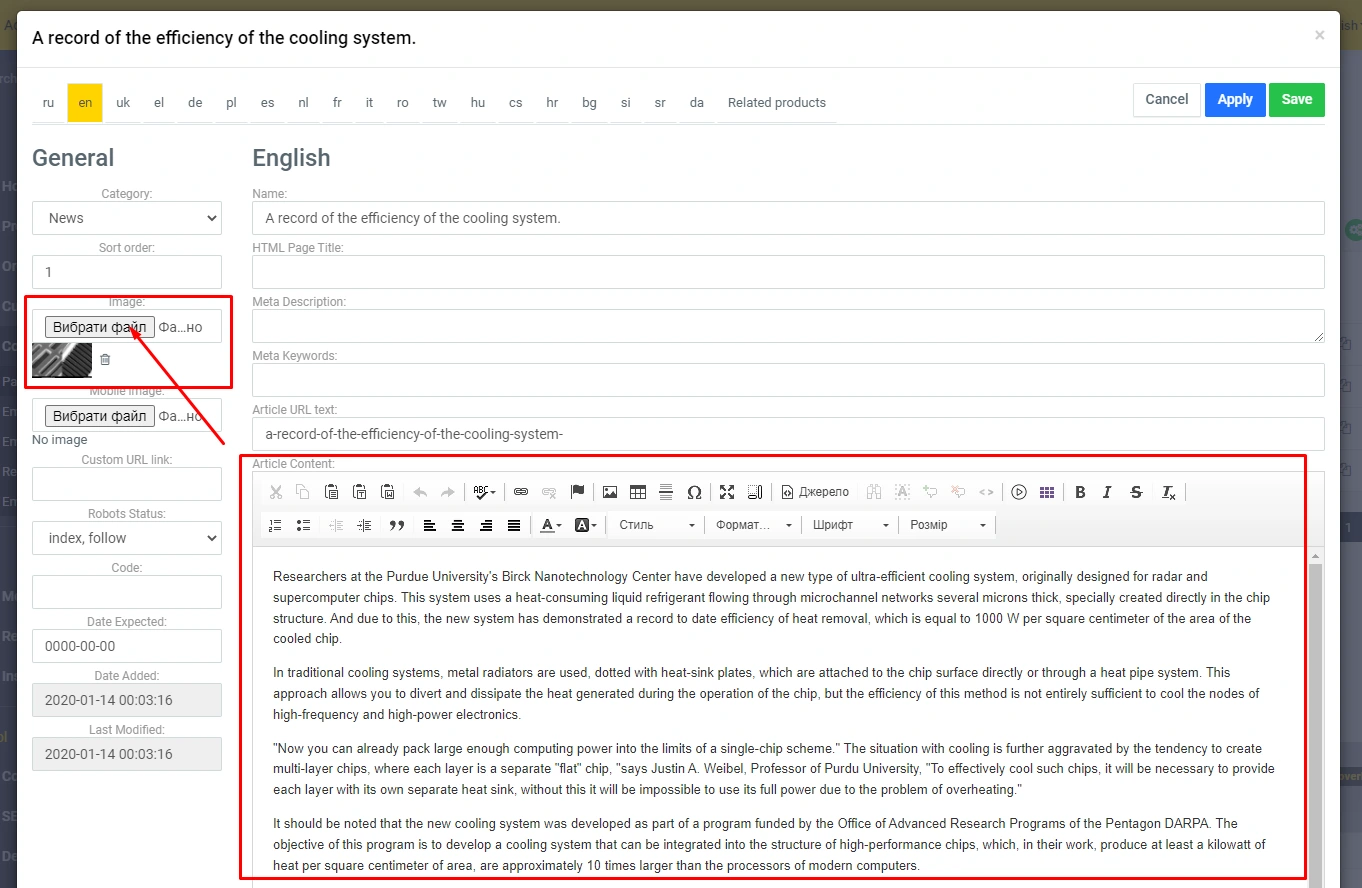1362x888 pixels.
Task: Toggle strikethrough formatting in the editor
Action: (1136, 492)
